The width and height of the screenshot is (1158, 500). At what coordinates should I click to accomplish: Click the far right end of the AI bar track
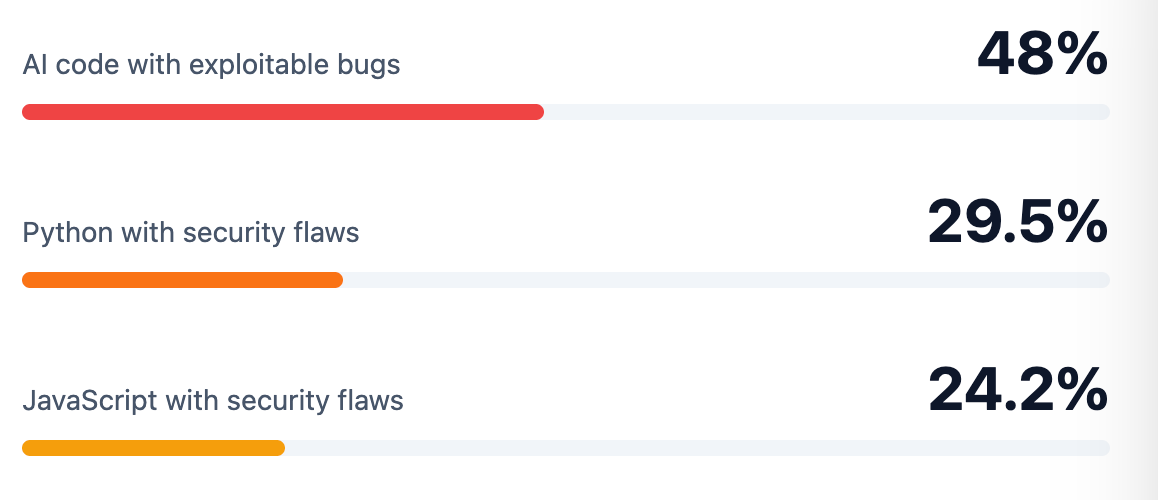1105,112
